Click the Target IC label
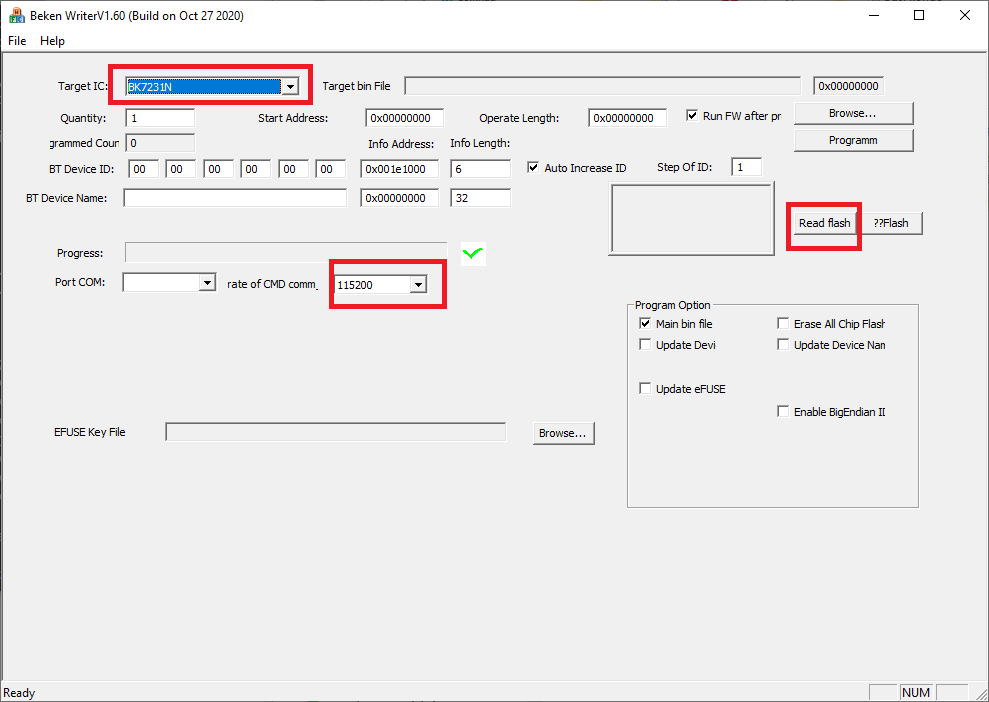This screenshot has height=702, width=989. 83,86
